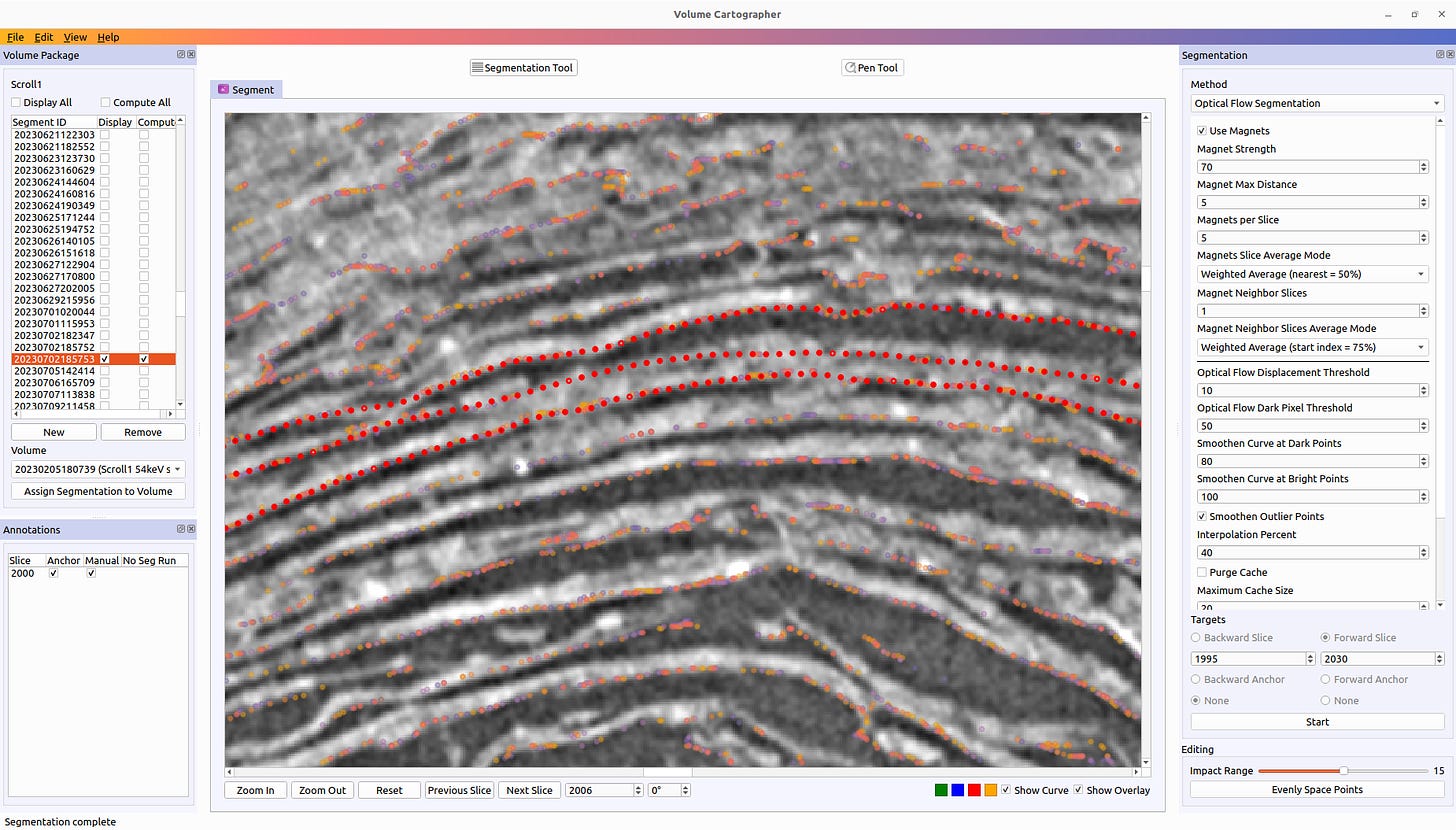
Task: Open the View menu
Action: (75, 37)
